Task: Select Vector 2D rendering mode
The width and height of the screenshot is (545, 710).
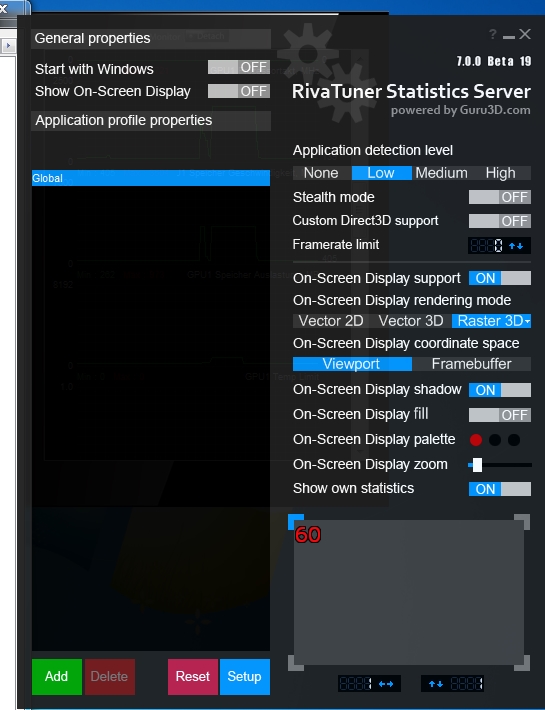Action: click(x=331, y=321)
